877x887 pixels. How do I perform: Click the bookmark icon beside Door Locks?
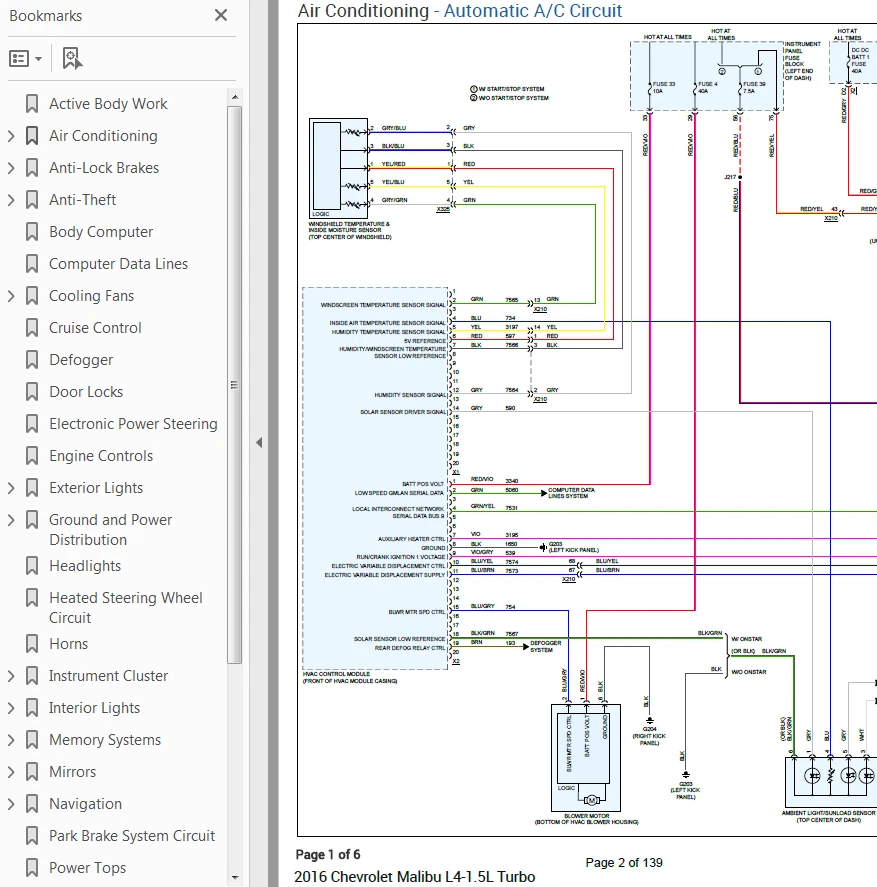[x=30, y=391]
